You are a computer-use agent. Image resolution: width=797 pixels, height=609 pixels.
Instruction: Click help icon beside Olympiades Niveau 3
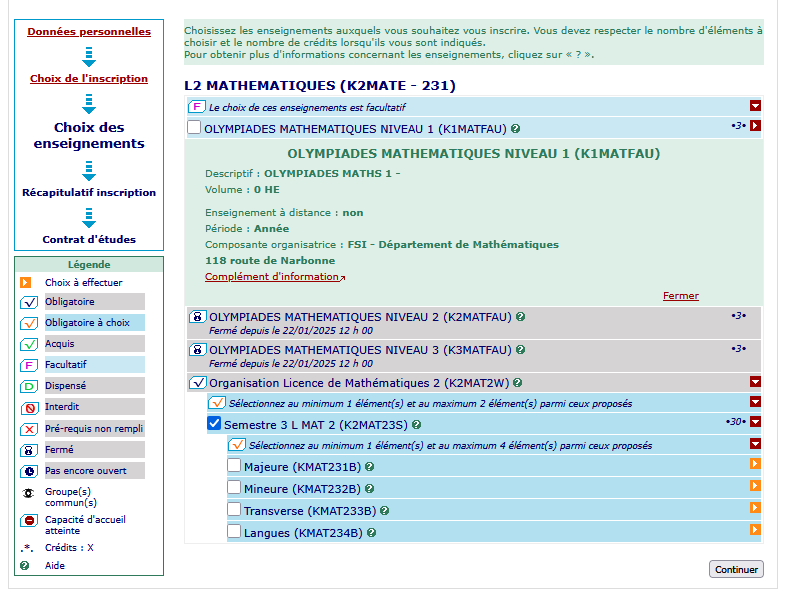pyautogui.click(x=521, y=350)
